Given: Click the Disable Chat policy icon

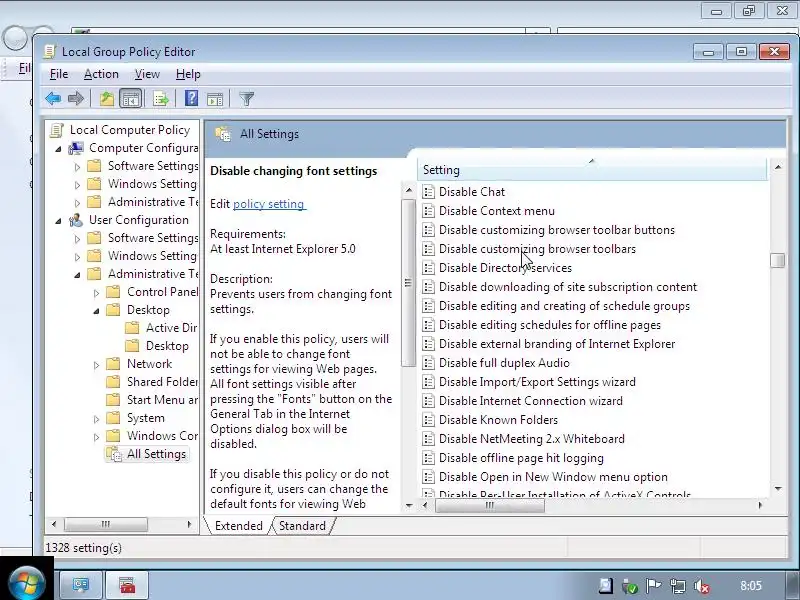Looking at the screenshot, I should pyautogui.click(x=429, y=192).
